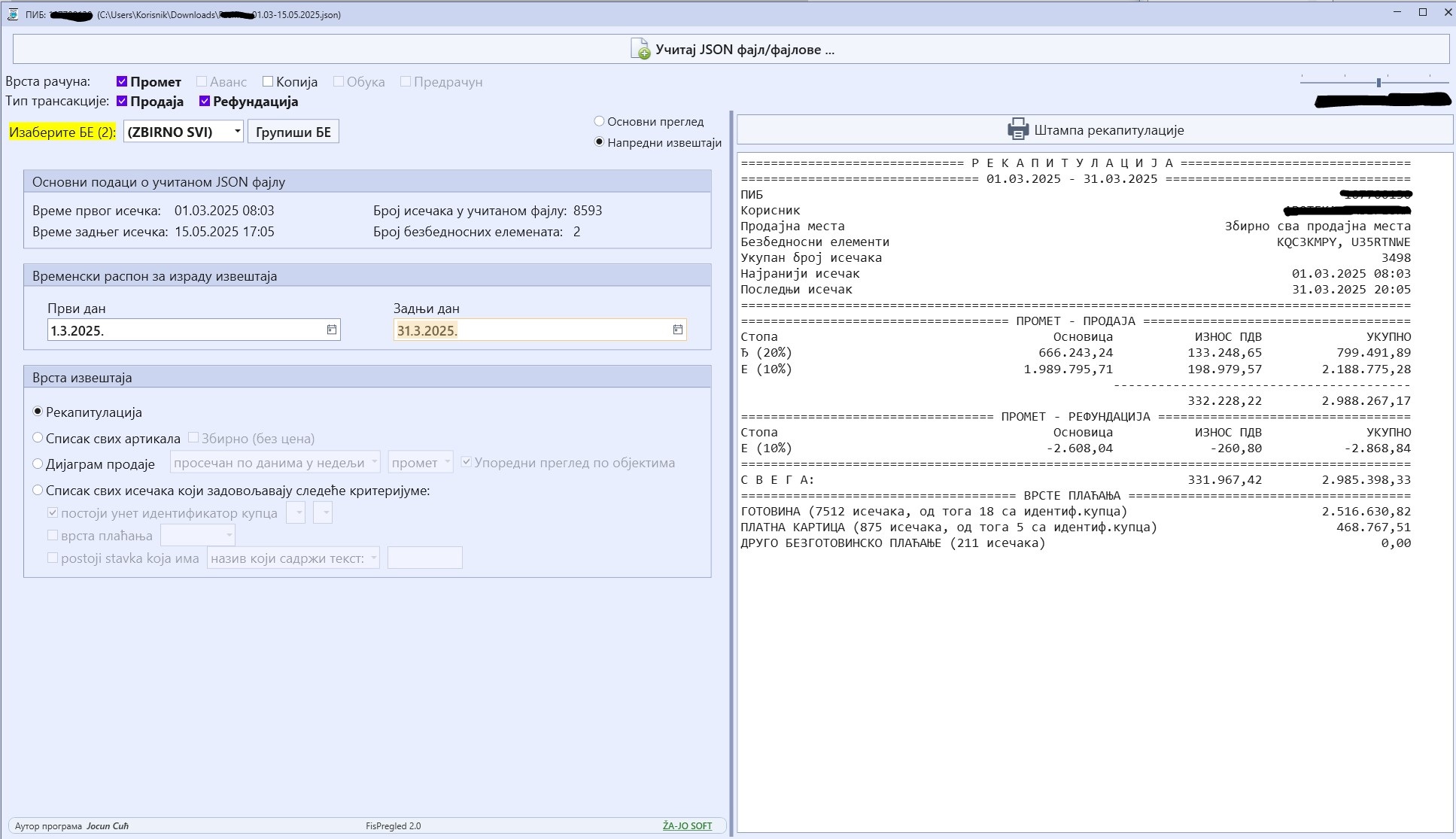This screenshot has height=839, width=1456.
Task: Select Основни преглед radio button
Action: [600, 121]
